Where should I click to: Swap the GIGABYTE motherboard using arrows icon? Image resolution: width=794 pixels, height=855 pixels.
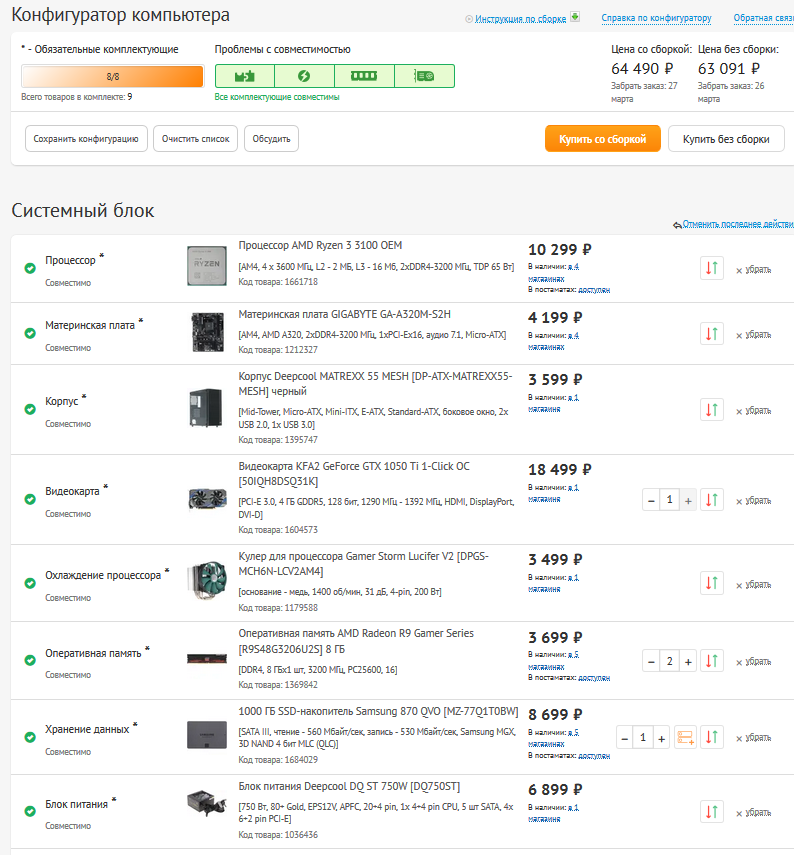[x=712, y=333]
